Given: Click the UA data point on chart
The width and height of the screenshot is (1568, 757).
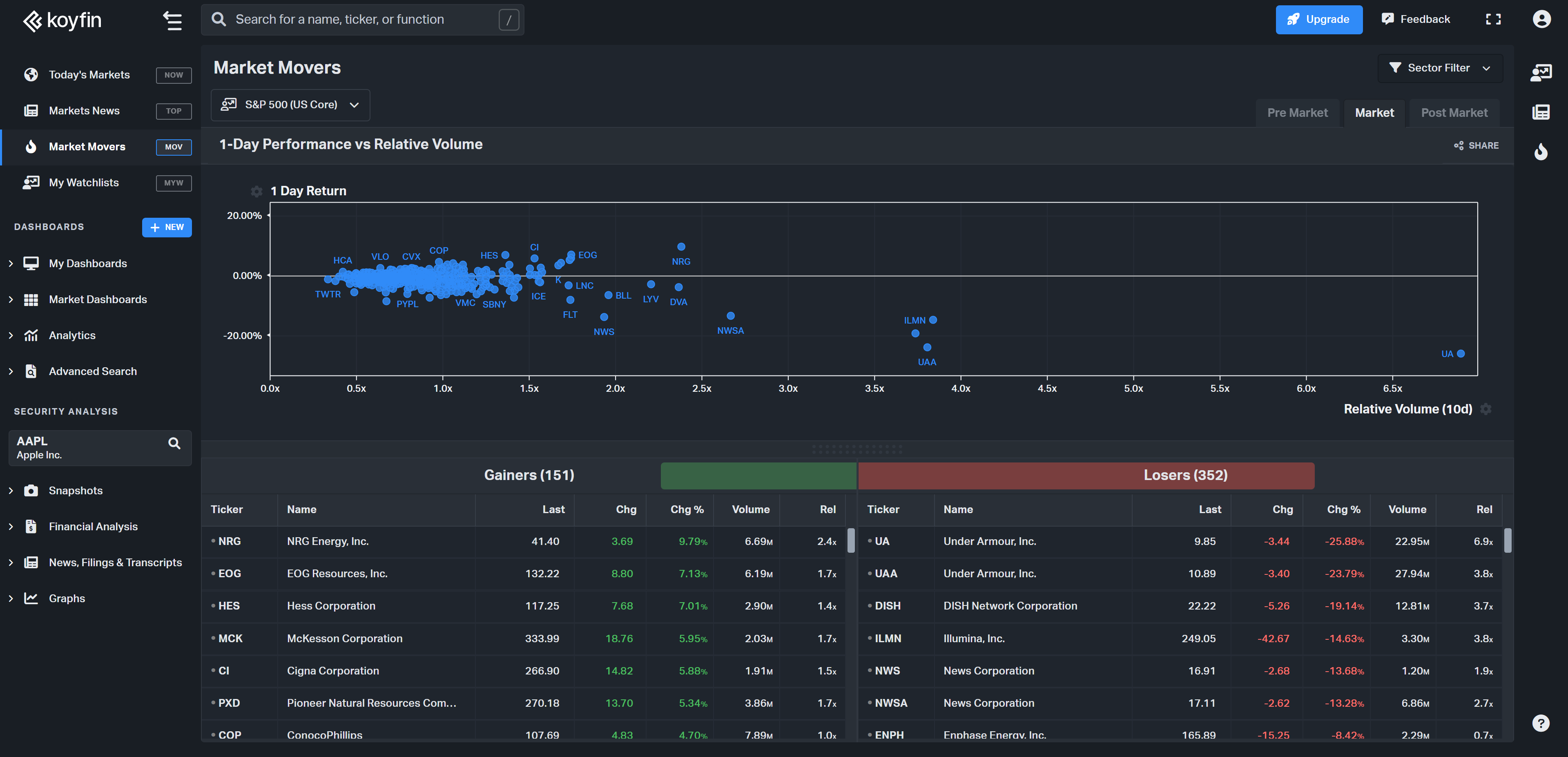Looking at the screenshot, I should coord(1460,354).
